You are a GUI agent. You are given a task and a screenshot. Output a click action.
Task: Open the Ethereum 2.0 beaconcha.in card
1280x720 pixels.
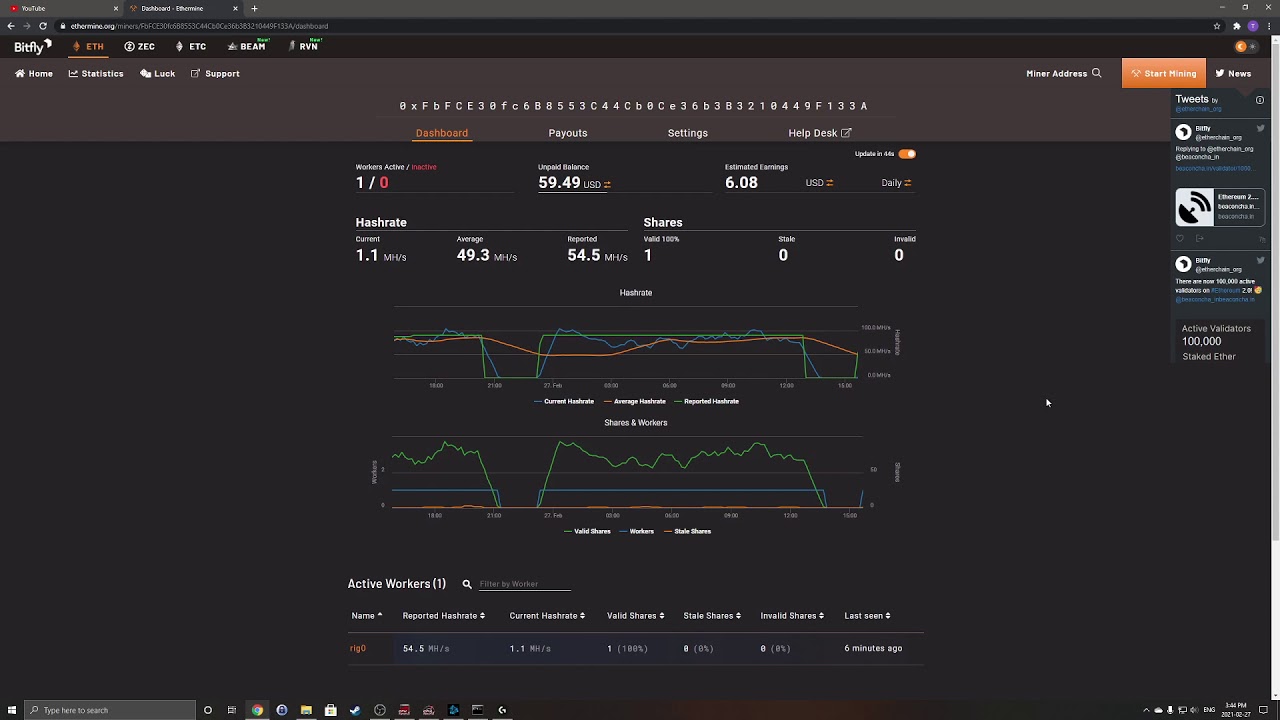(1219, 208)
